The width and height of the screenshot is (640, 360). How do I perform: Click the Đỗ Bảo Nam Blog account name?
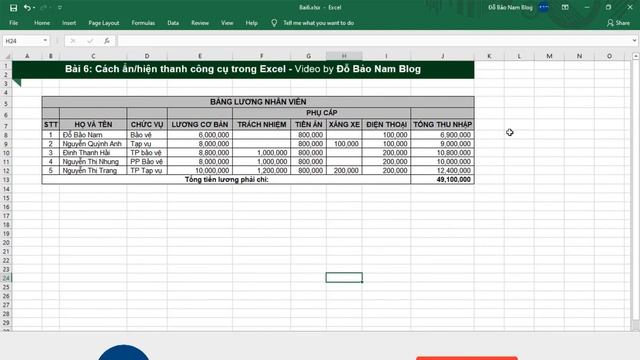tap(510, 7)
